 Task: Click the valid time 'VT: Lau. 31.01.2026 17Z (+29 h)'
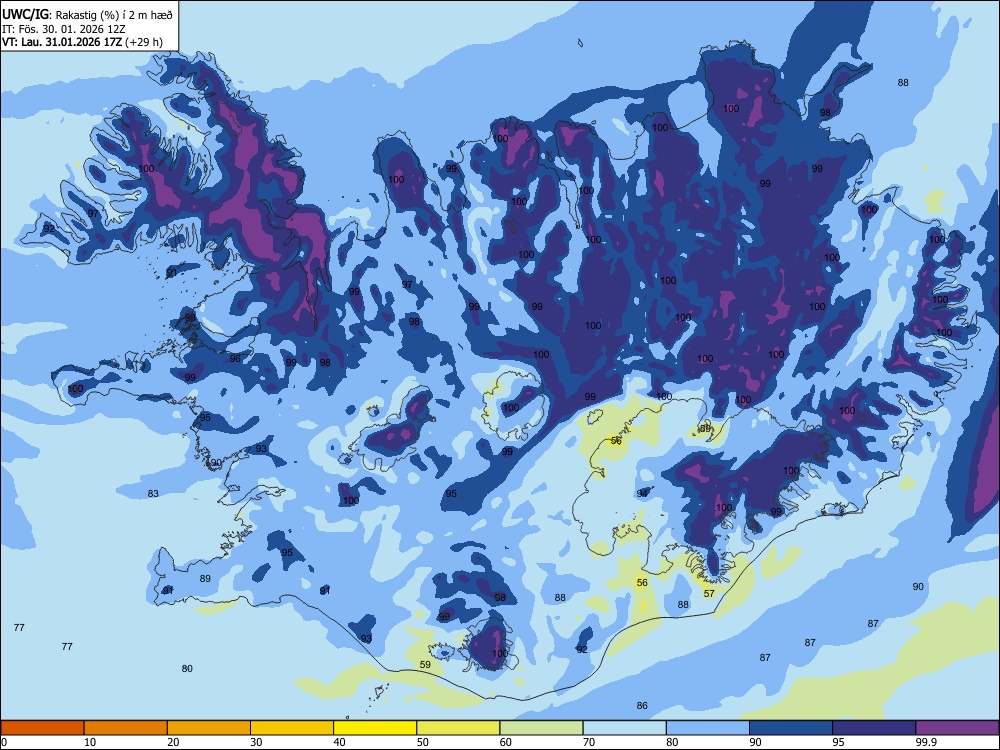tap(82, 43)
